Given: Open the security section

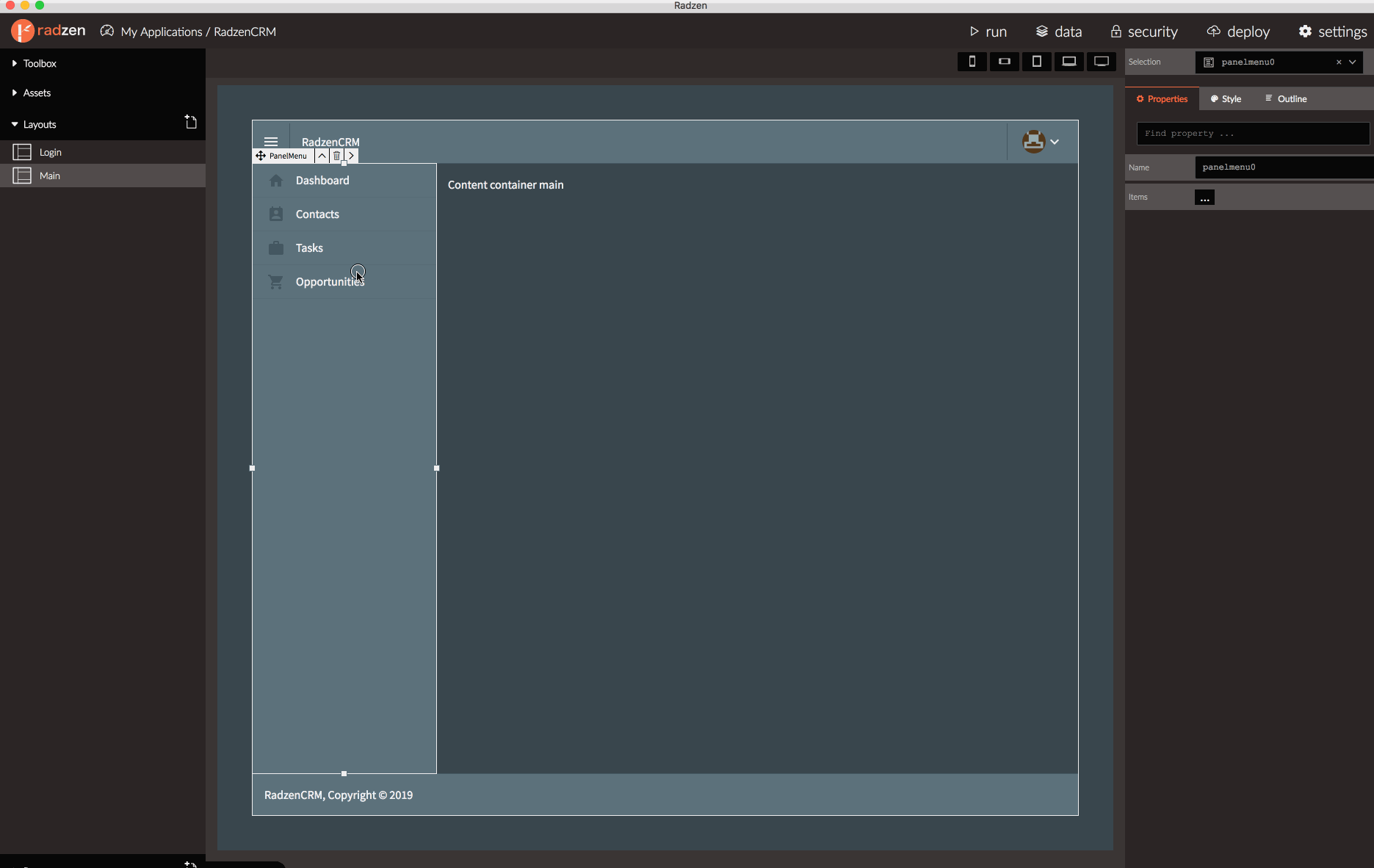Looking at the screenshot, I should click(1144, 32).
